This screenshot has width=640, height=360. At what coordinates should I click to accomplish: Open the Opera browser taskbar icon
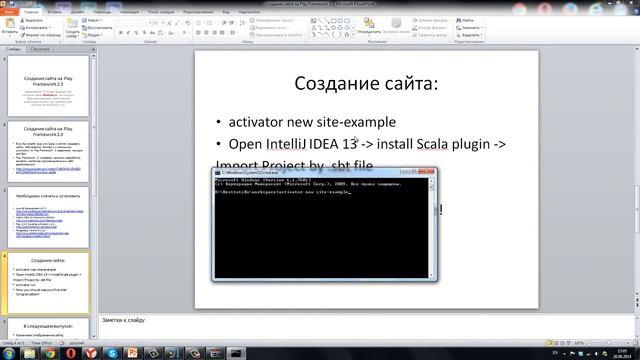pyautogui.click(x=71, y=353)
